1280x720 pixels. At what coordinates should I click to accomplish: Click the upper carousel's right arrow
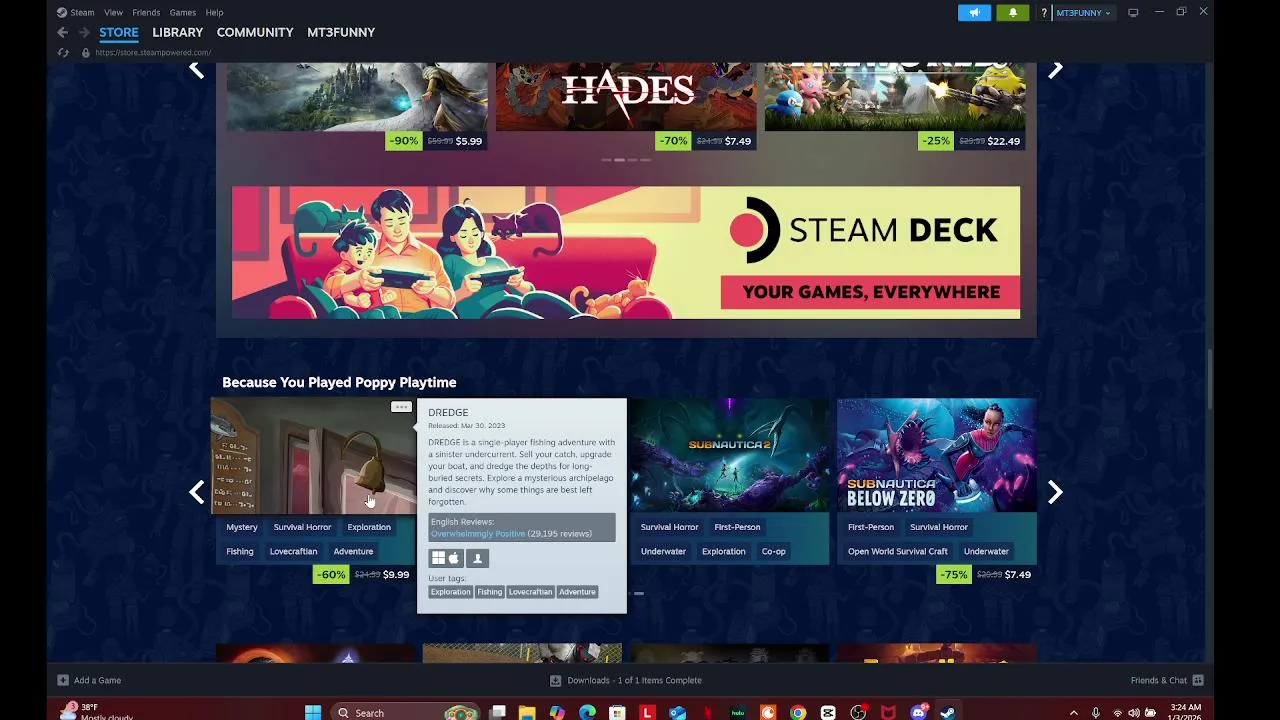pos(1055,70)
